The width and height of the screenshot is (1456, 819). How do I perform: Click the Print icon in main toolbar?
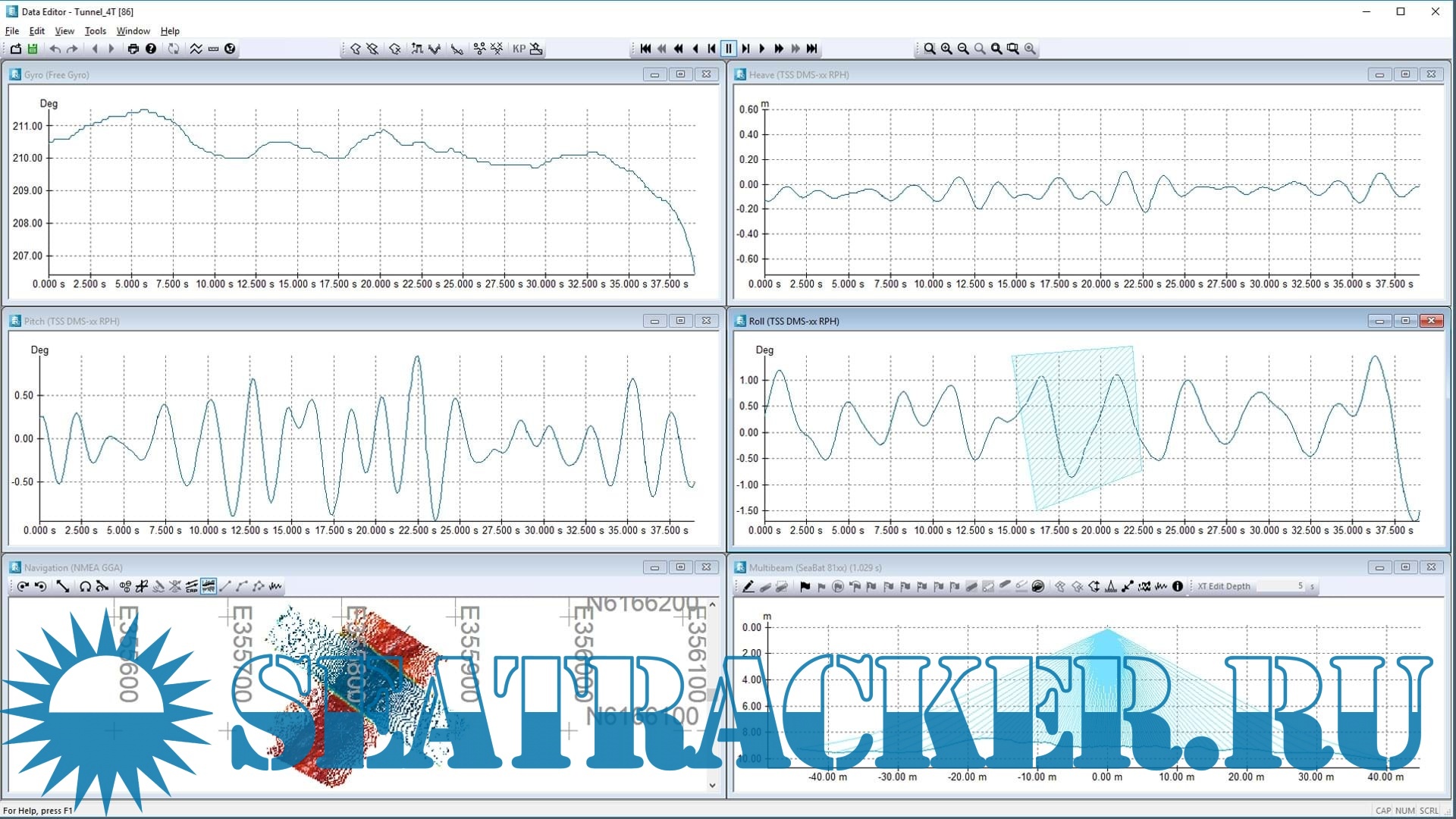(x=133, y=49)
